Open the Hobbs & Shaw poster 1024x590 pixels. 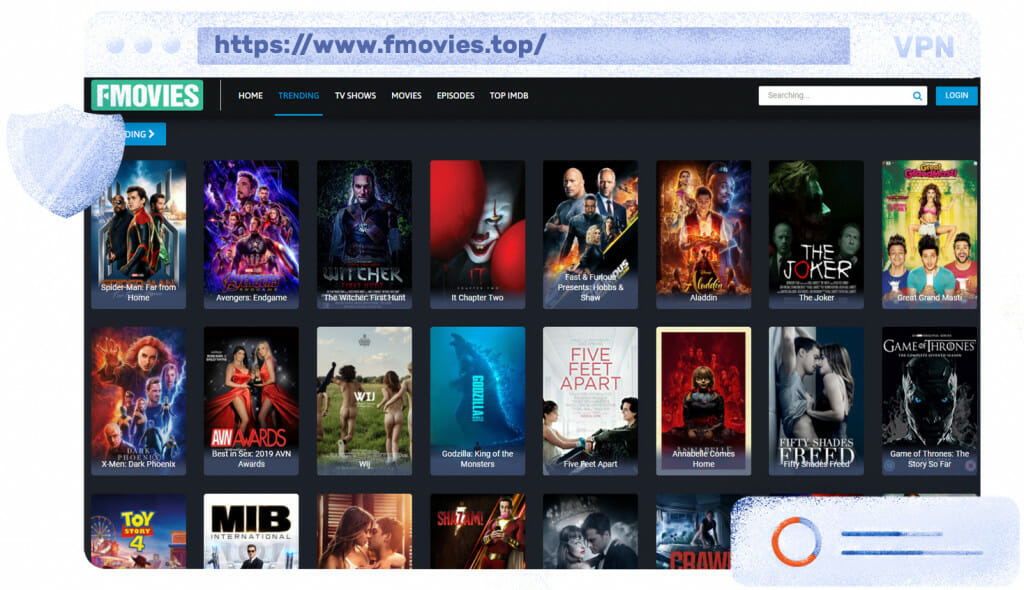pos(590,234)
